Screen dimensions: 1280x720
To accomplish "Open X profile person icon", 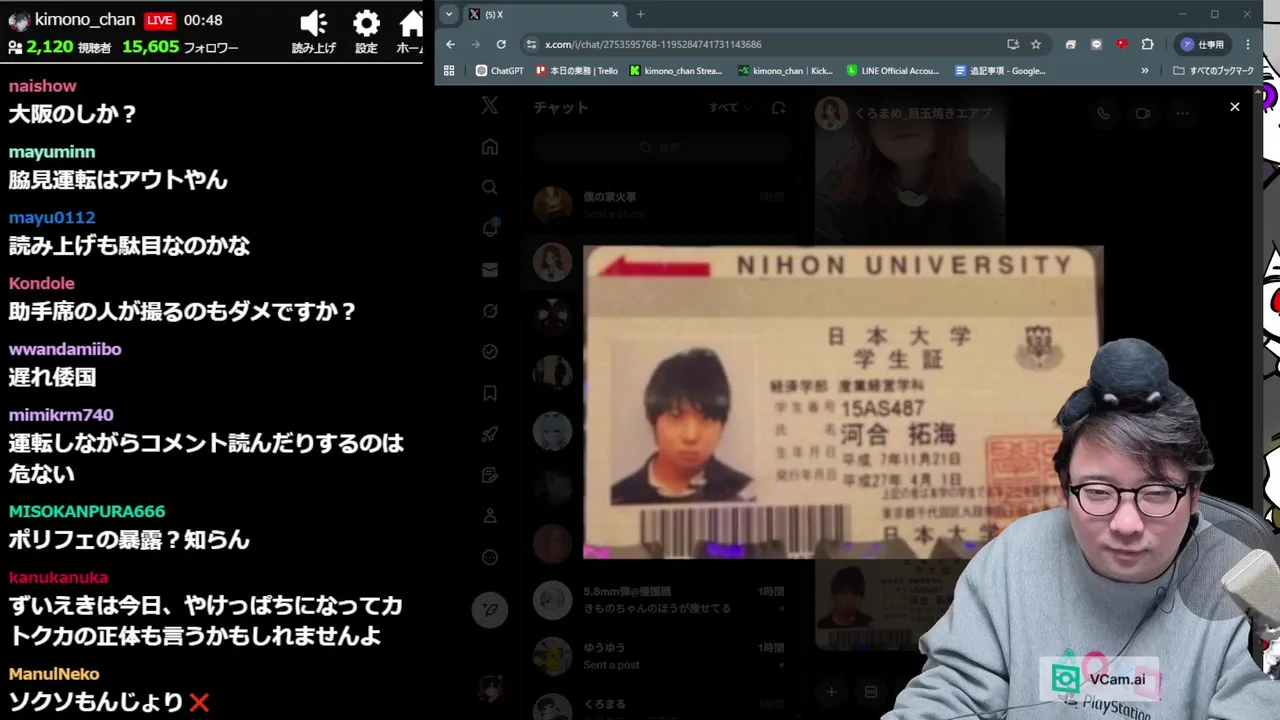I will (489, 516).
